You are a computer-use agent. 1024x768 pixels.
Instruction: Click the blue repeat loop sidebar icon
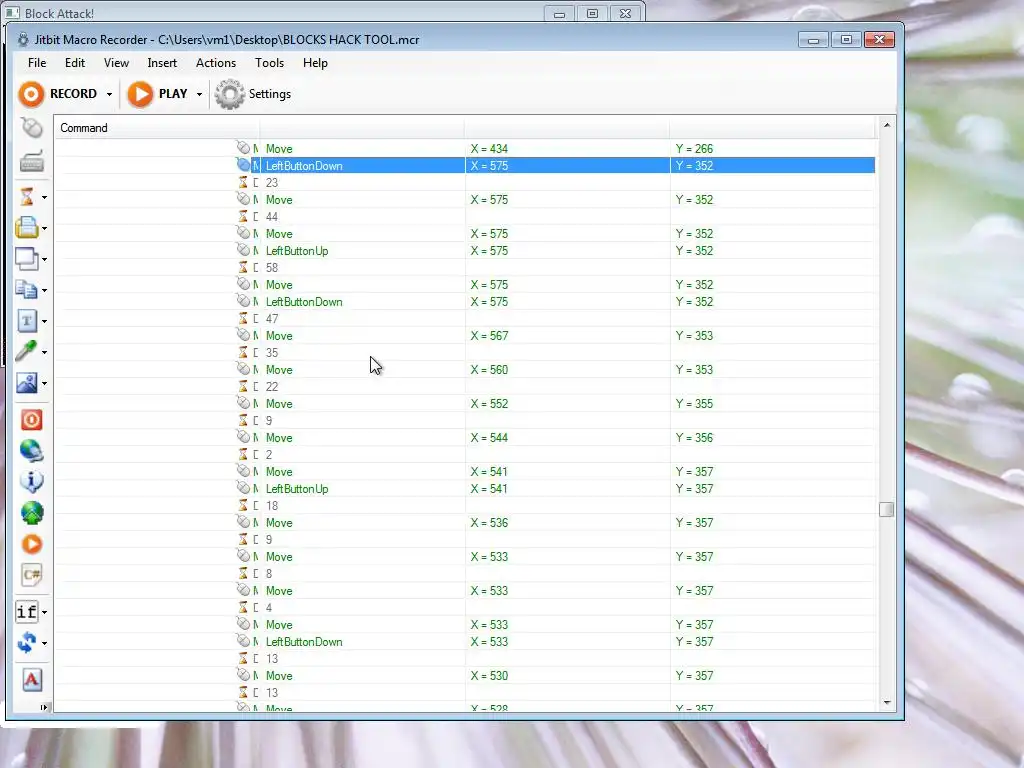(x=27, y=643)
